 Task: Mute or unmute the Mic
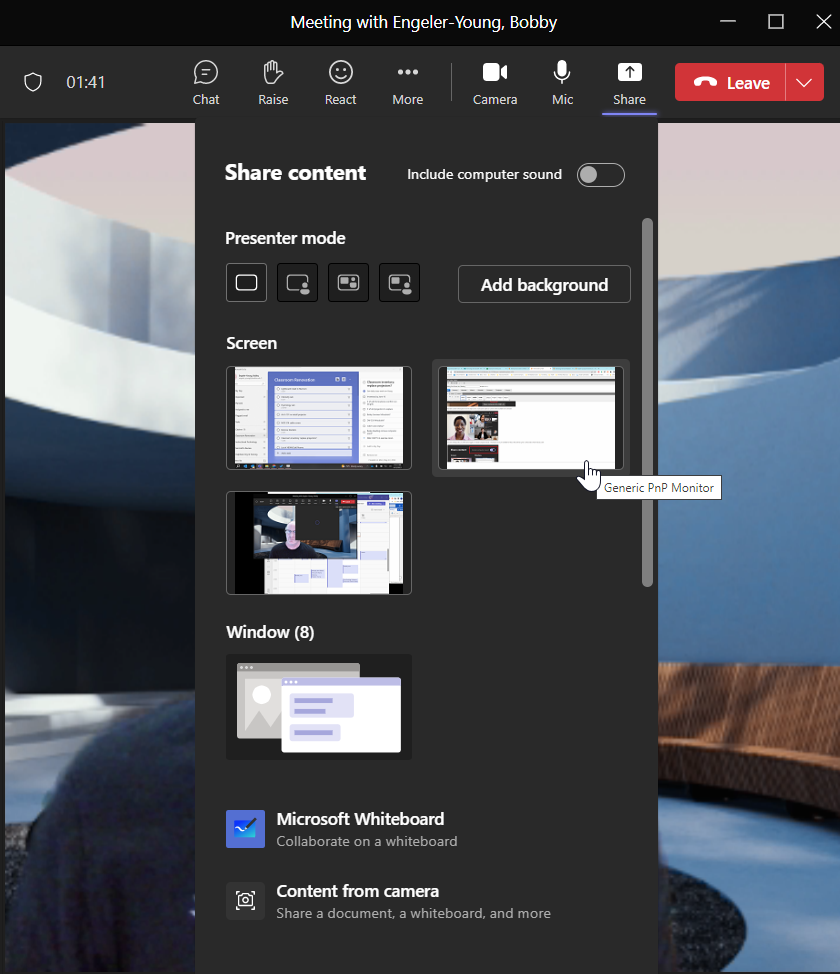(x=562, y=83)
